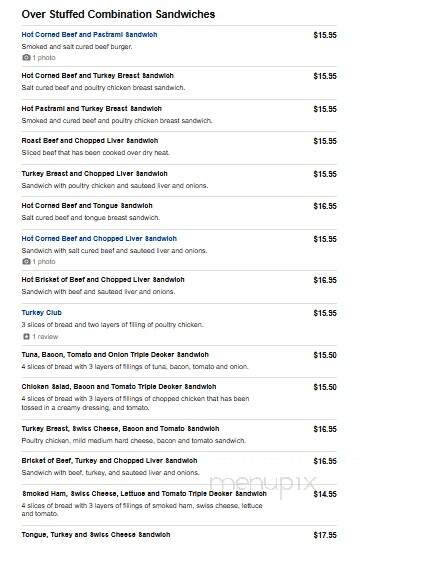Select Hot Corned Beef and Turkey Breast Sandwich
This screenshot has height=566, width=442.
[x=98, y=76]
